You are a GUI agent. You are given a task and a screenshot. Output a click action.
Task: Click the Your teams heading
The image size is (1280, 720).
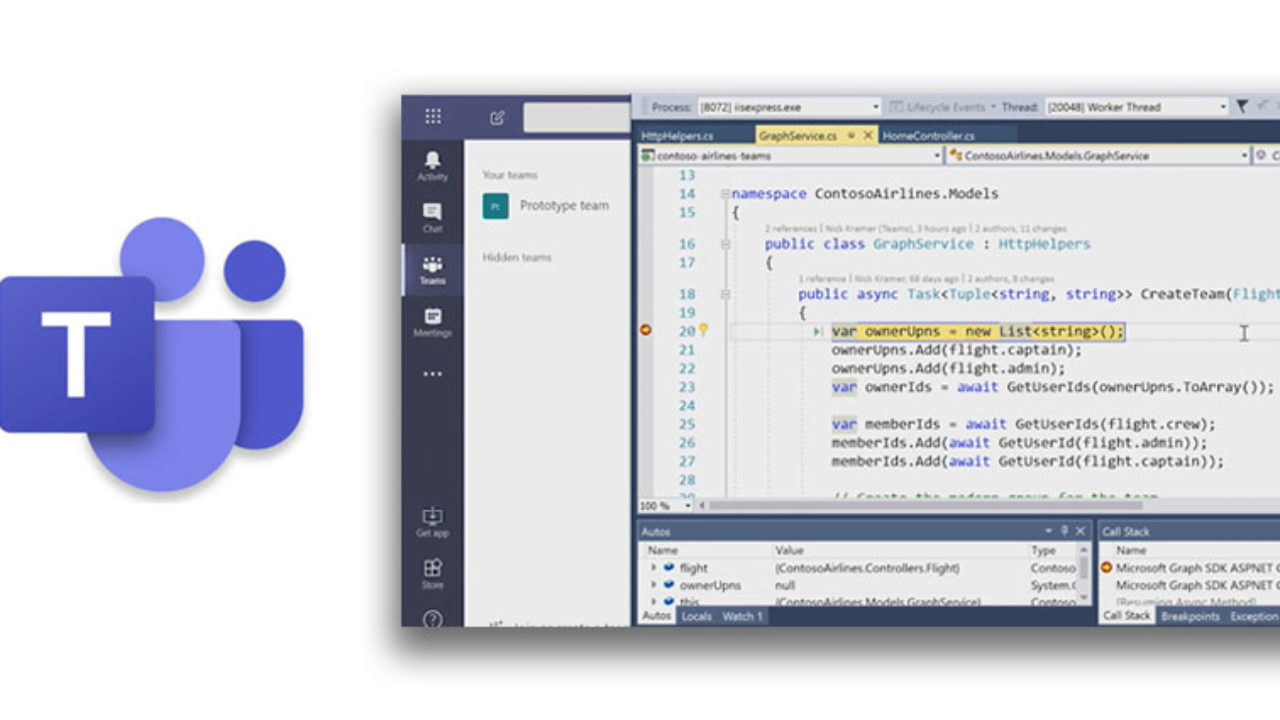[x=510, y=175]
